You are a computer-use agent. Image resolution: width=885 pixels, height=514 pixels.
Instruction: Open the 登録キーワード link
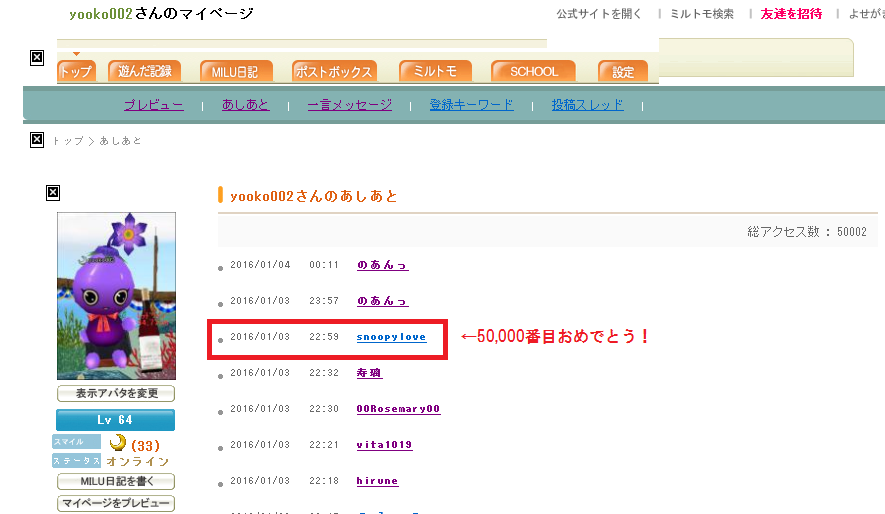coord(471,105)
